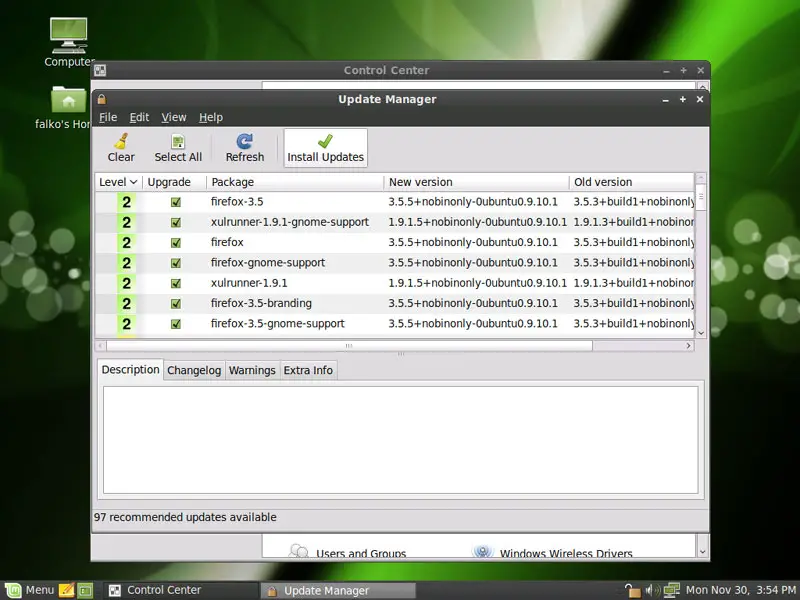The height and width of the screenshot is (600, 800).
Task: Click the level 2 badge for firefox-3.5-branding
Action: [x=127, y=304]
